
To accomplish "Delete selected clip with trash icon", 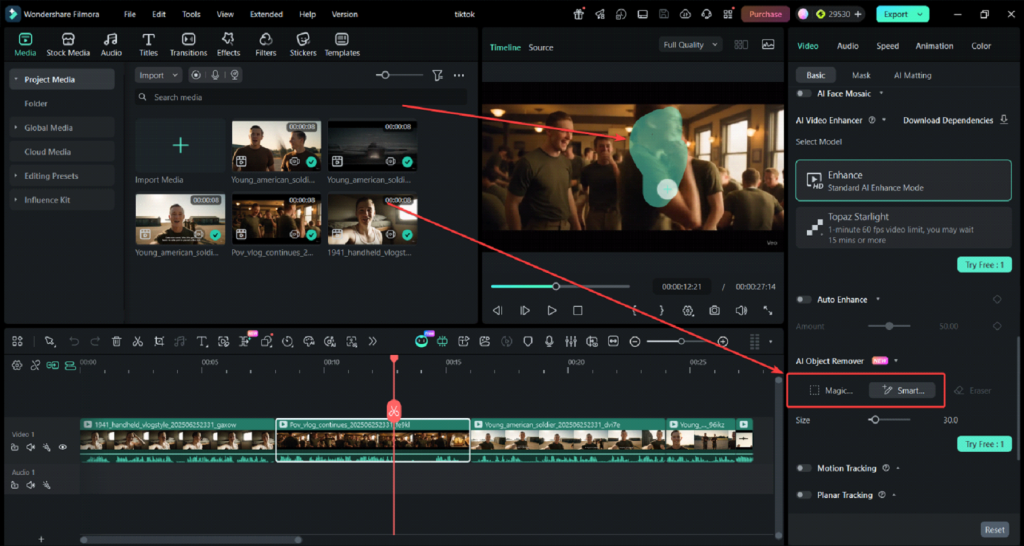I will pos(116,341).
